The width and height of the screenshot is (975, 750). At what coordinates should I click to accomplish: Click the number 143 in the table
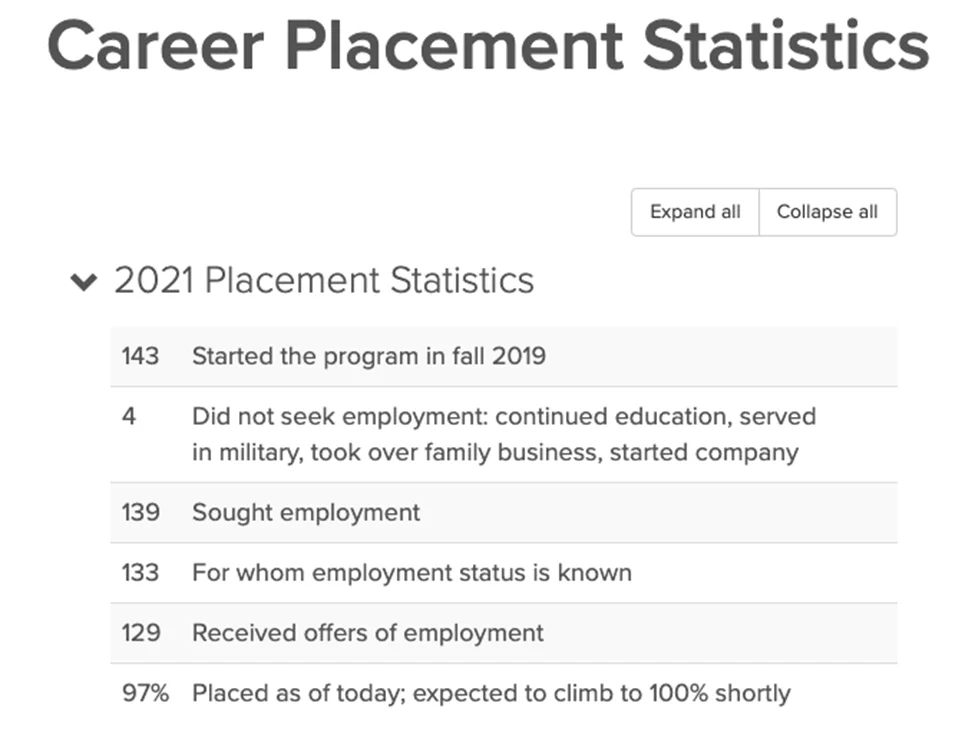(x=140, y=356)
